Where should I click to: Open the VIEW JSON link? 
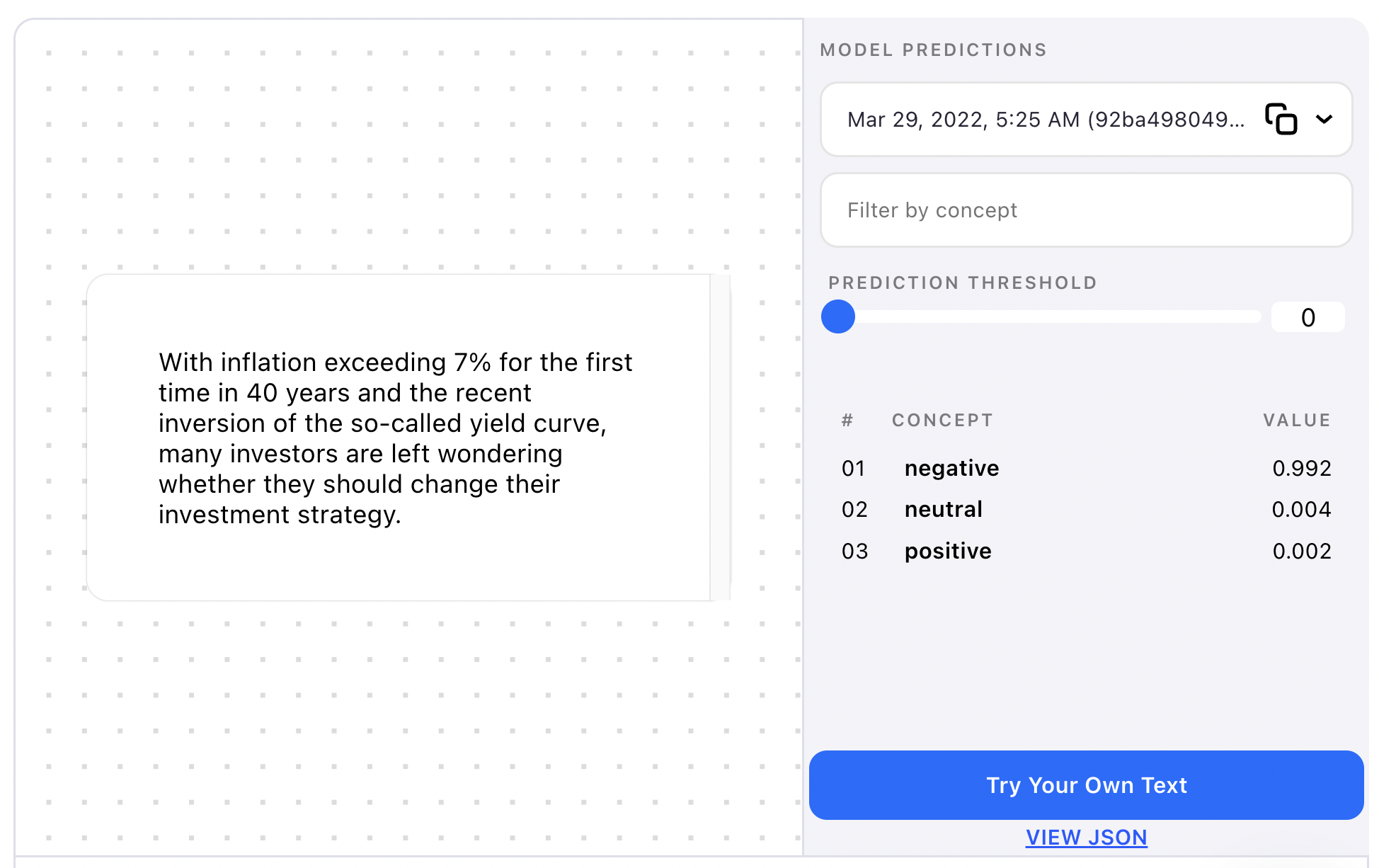[1086, 837]
